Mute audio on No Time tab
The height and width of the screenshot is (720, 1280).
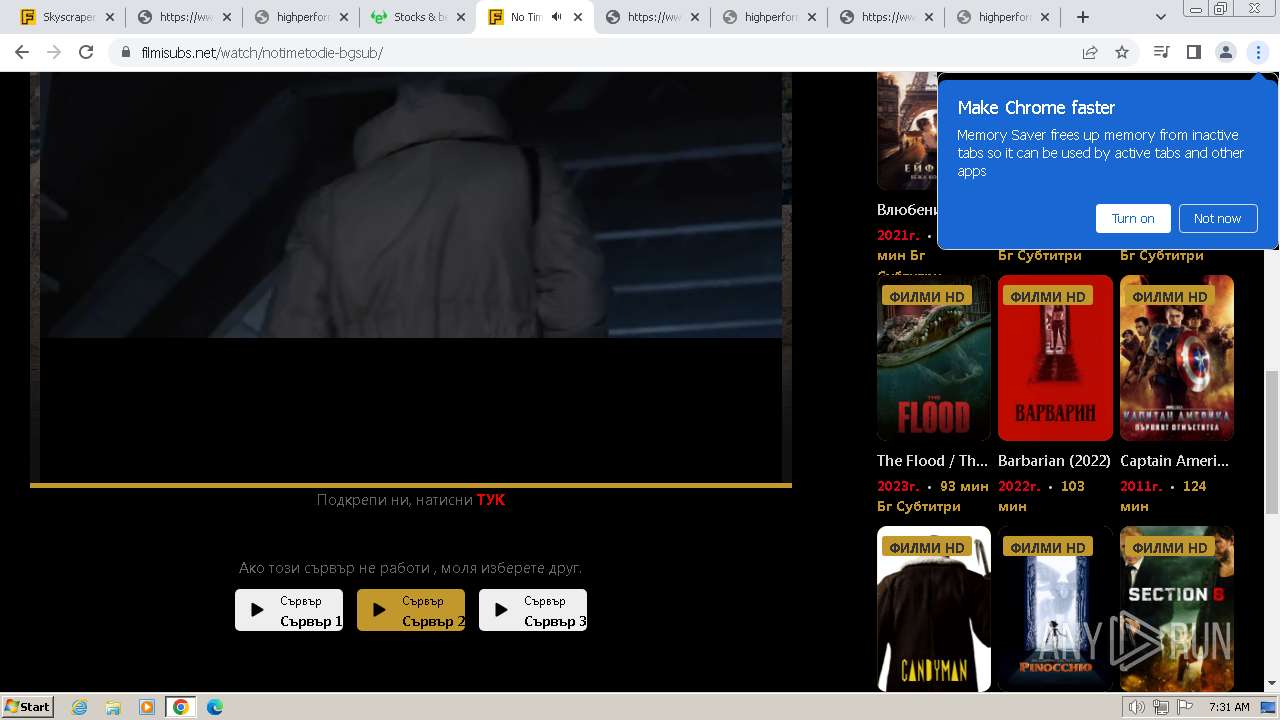click(x=556, y=17)
